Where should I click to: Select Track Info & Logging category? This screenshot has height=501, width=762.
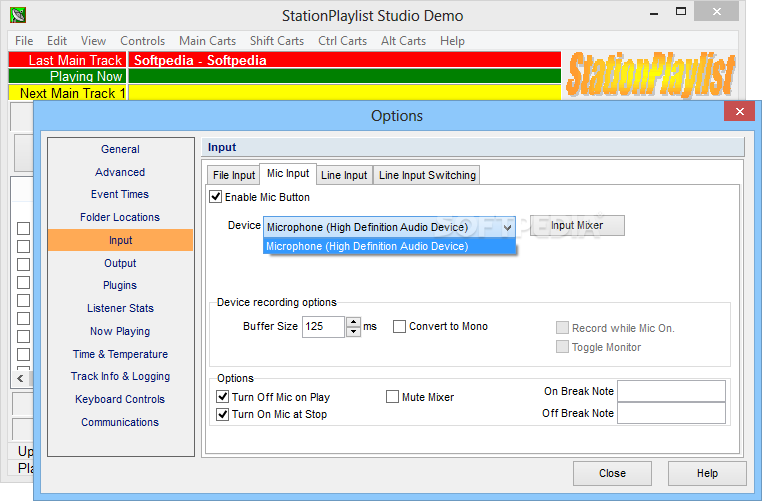pos(120,376)
